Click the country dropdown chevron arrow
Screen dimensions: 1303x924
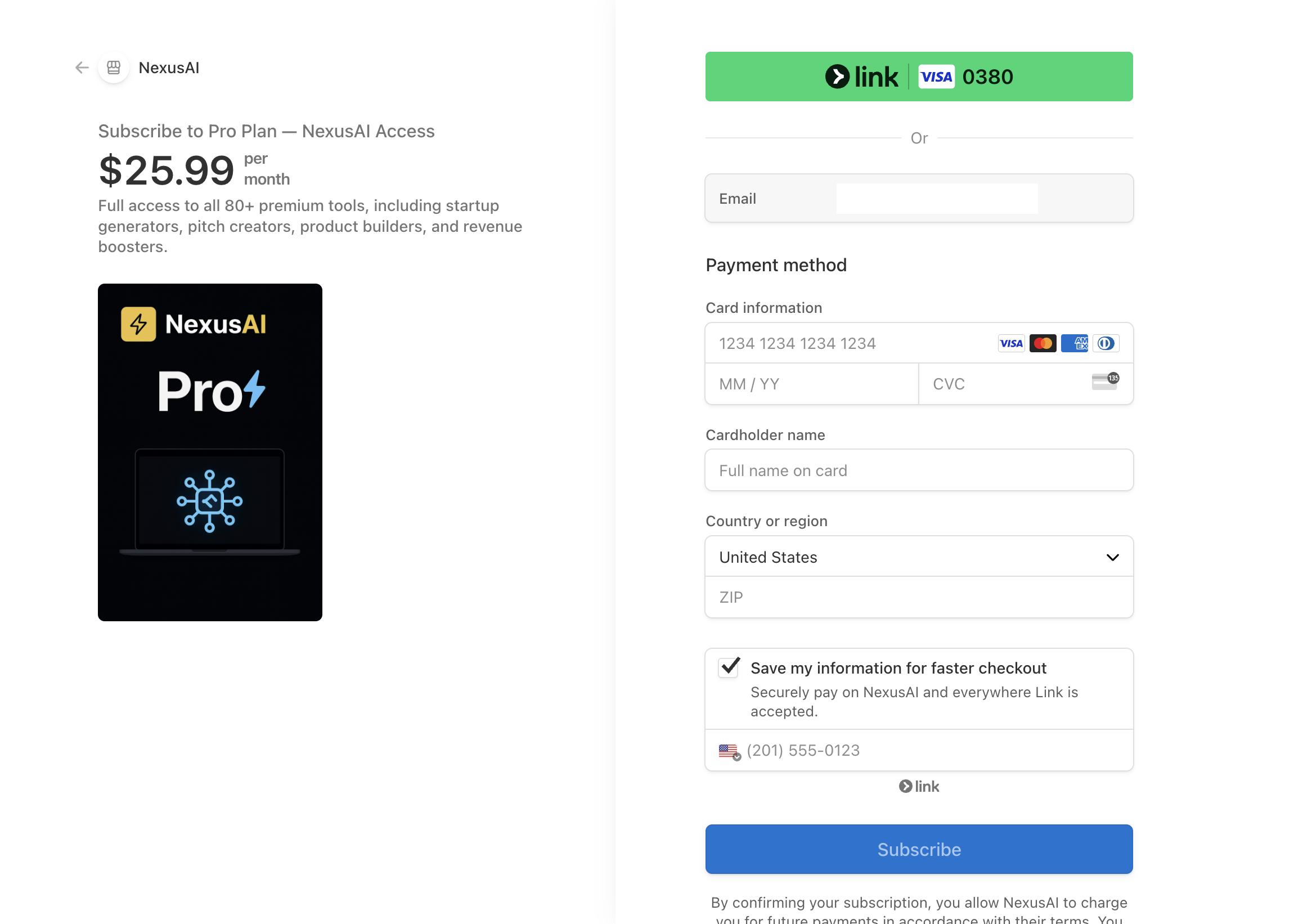1112,557
